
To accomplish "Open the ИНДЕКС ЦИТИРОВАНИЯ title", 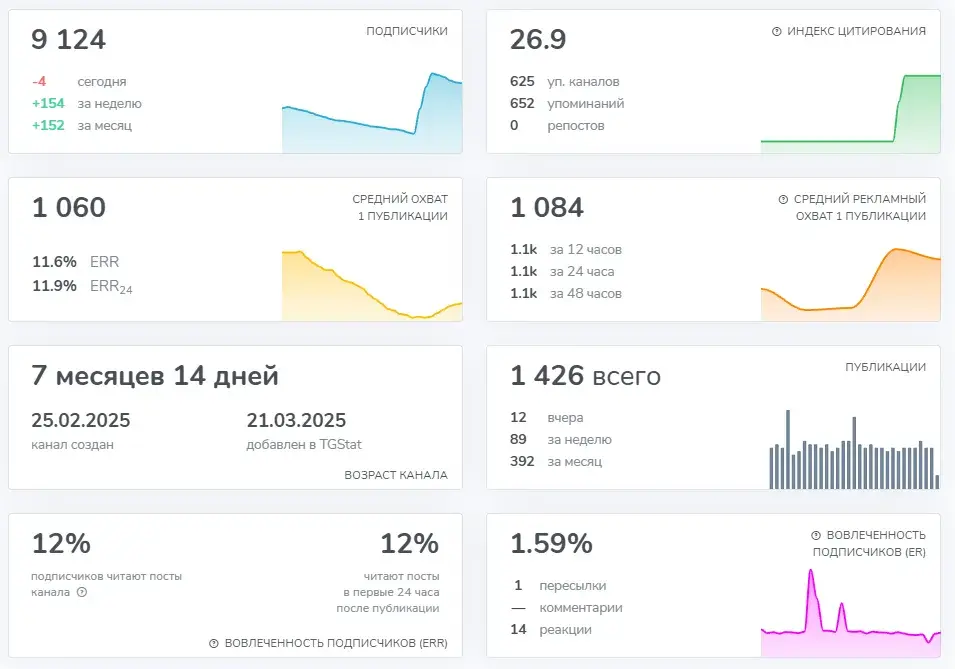I will click(856, 31).
